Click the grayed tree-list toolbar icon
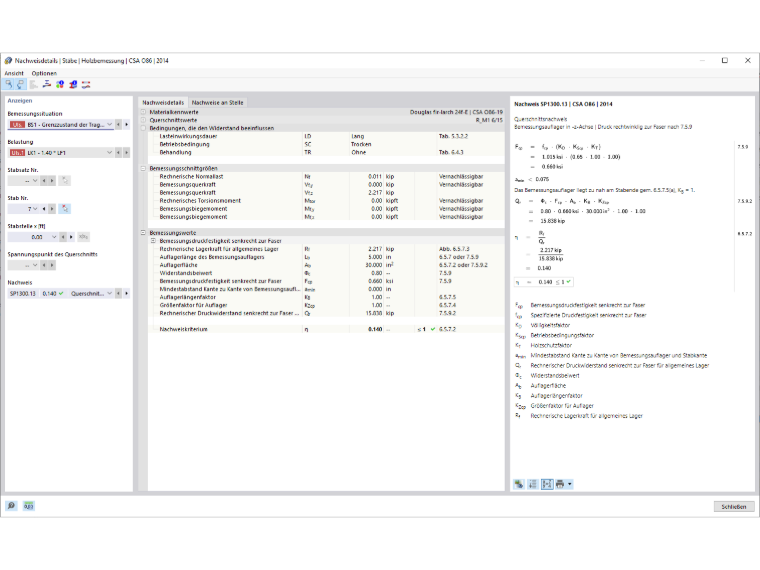This screenshot has width=760, height=570. pos(33,84)
